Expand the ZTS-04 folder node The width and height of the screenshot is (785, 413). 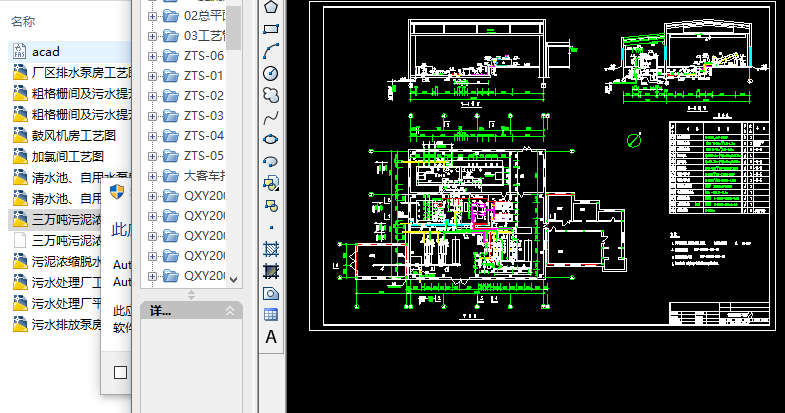pyautogui.click(x=152, y=136)
